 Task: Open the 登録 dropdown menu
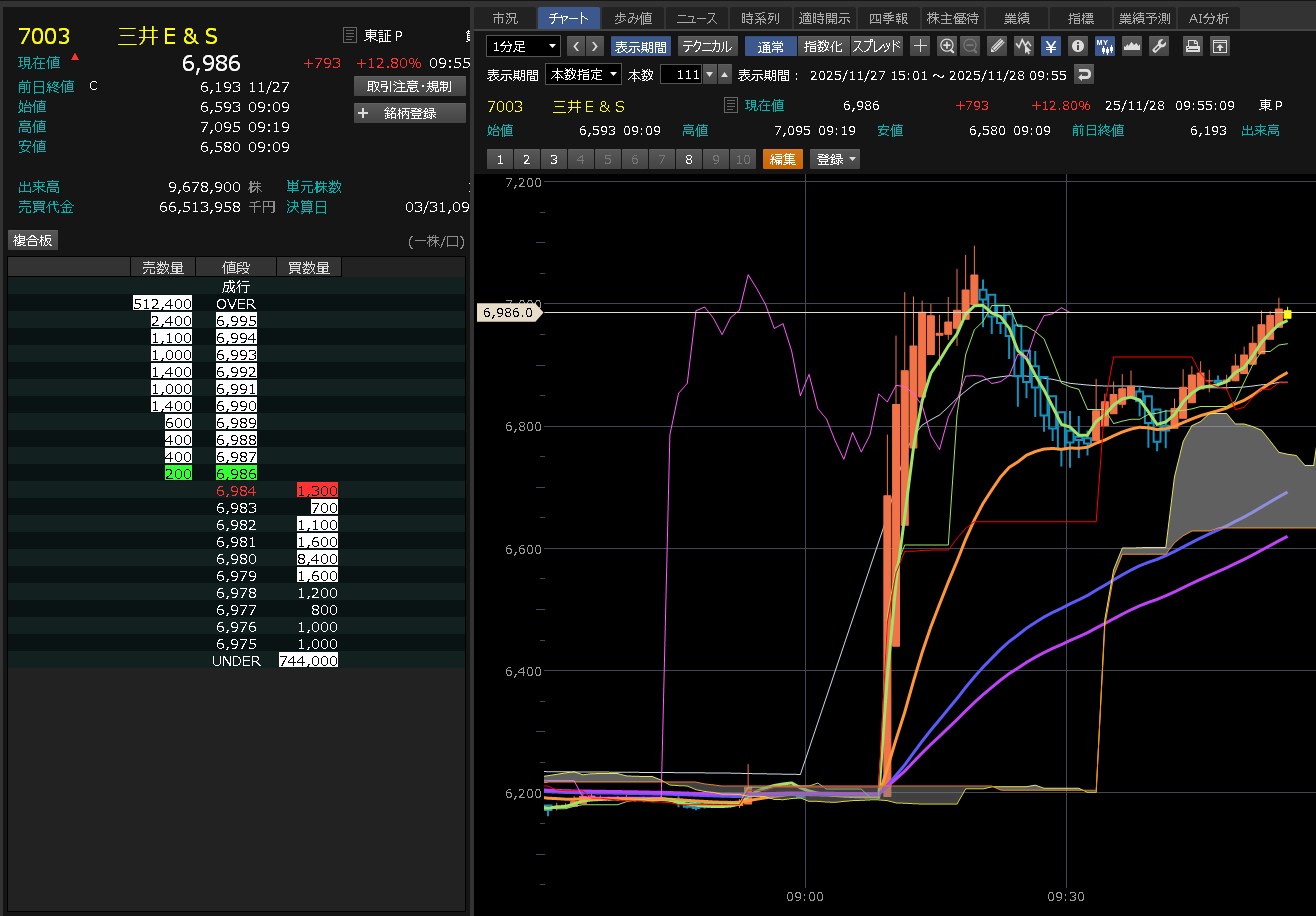835,159
